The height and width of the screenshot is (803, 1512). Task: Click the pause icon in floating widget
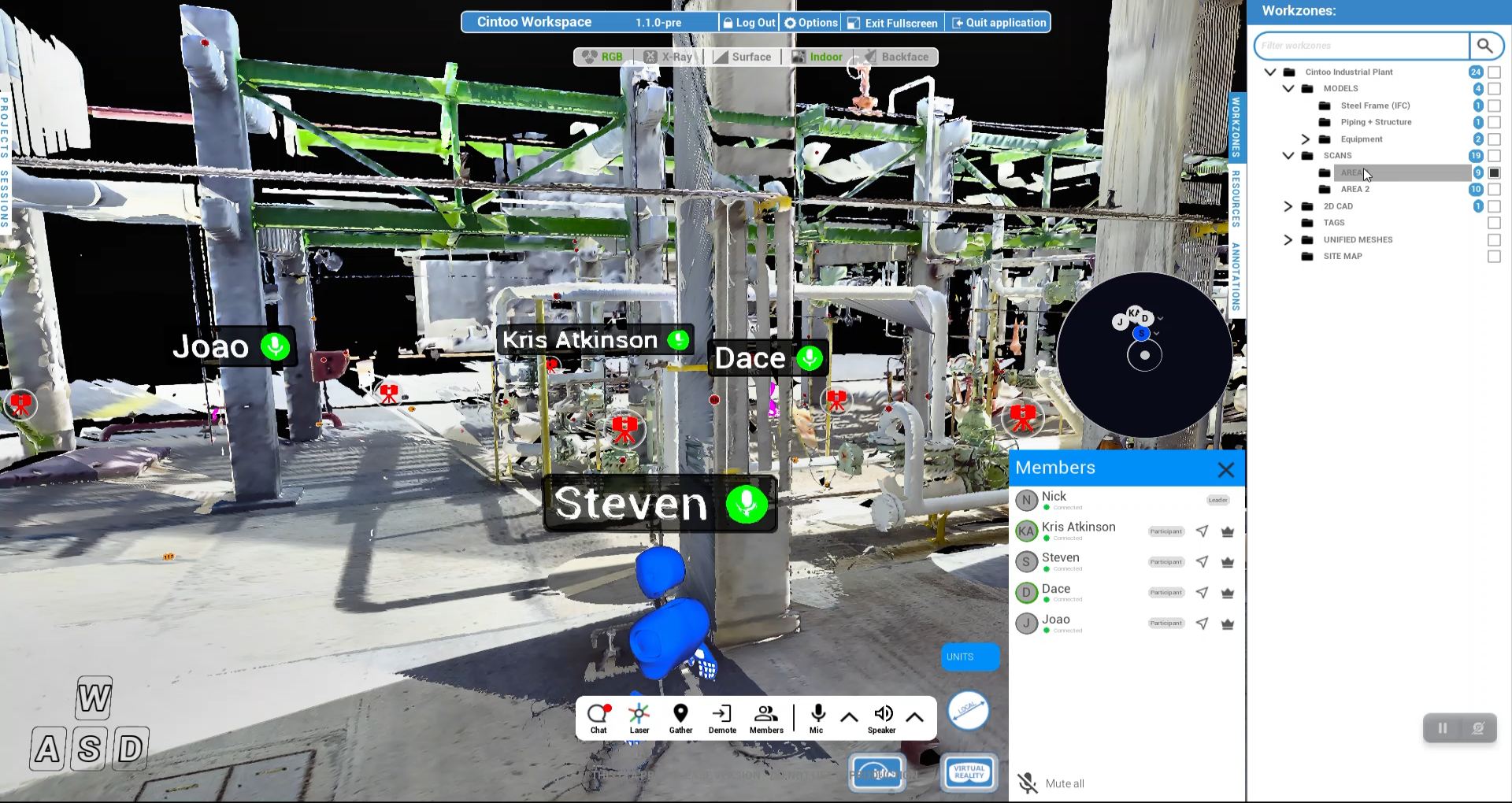pos(1443,728)
